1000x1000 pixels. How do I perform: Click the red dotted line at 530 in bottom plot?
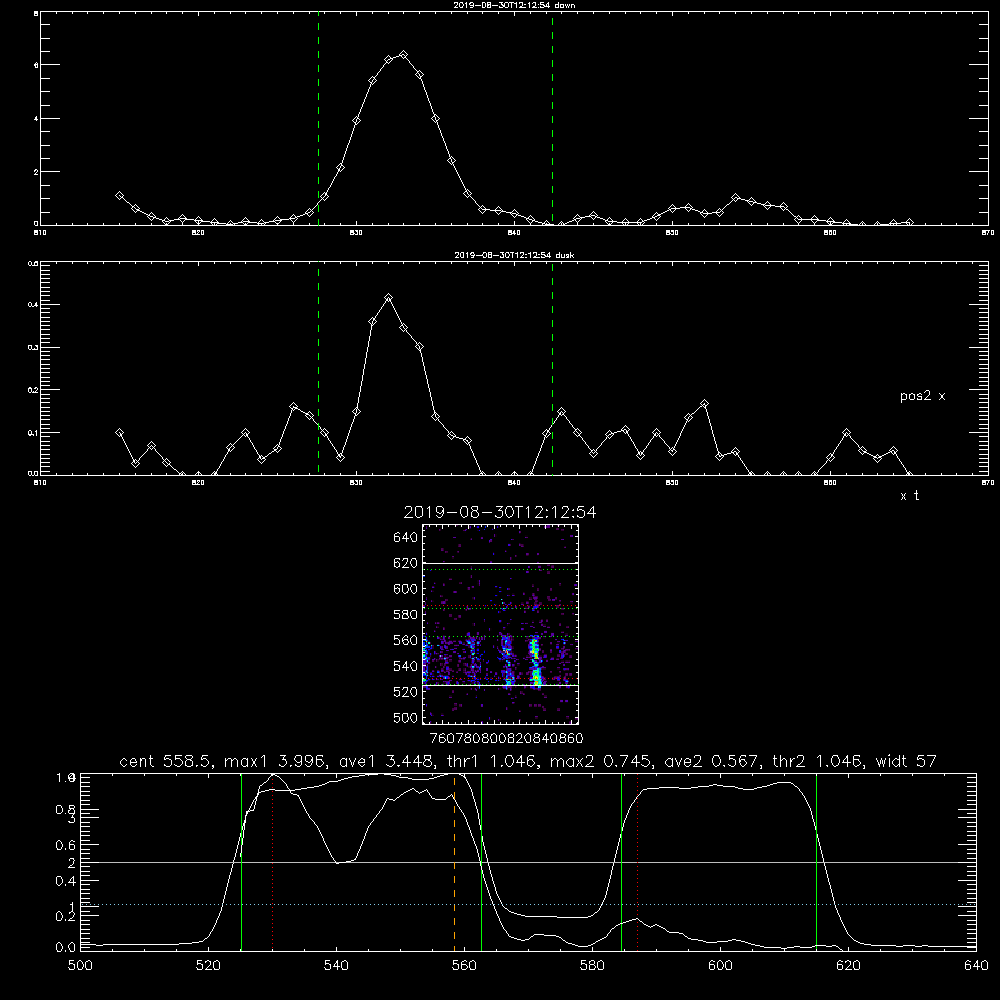pyautogui.click(x=272, y=862)
